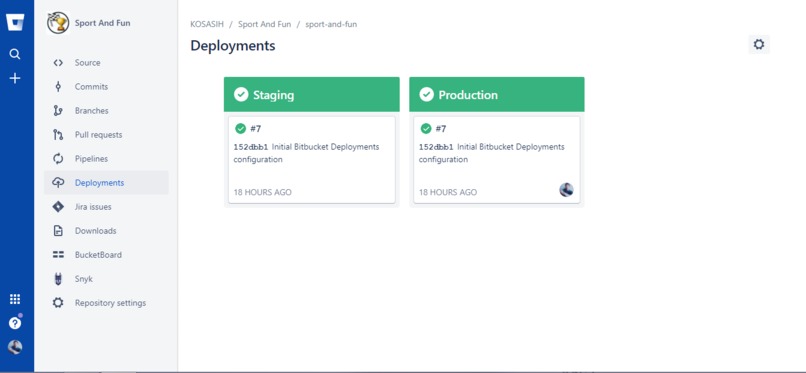Viewport: 806px width, 373px height.
Task: Open Snyk in the sidebar
Action: 106,279
